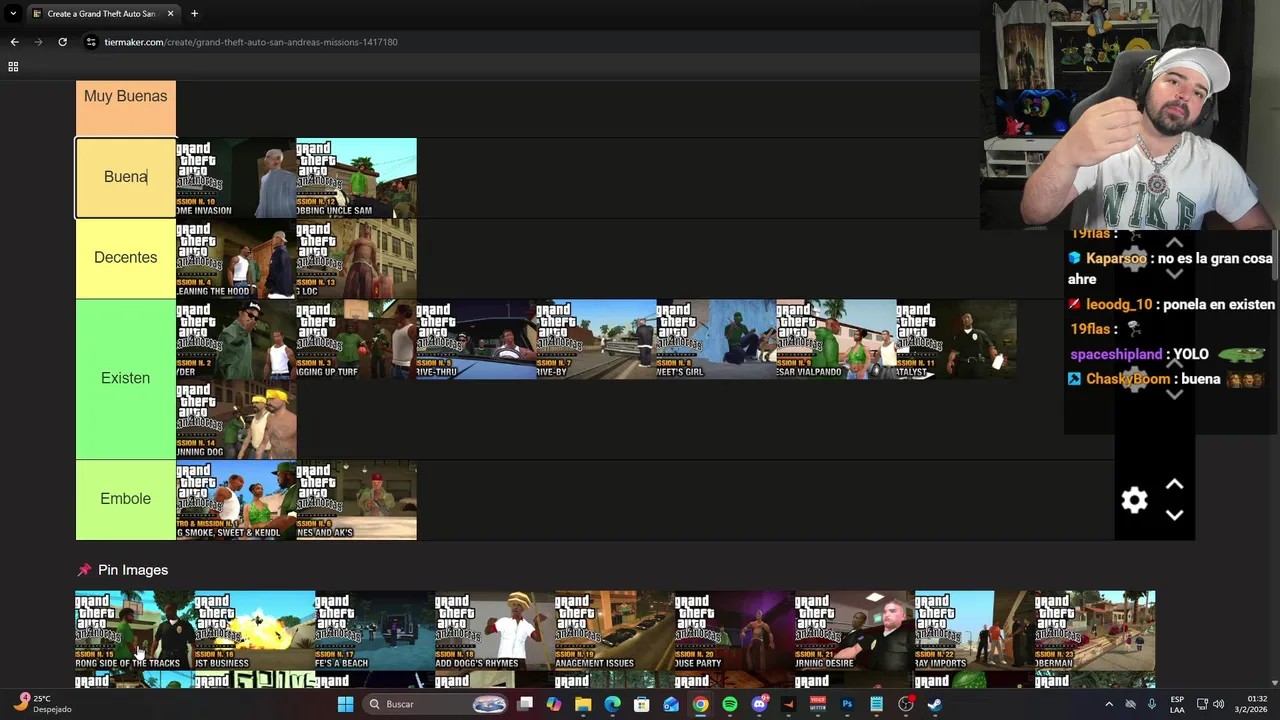The image size is (1280, 720).
Task: Select Robbing Uncle Sam mission thumbnail
Action: point(356,178)
